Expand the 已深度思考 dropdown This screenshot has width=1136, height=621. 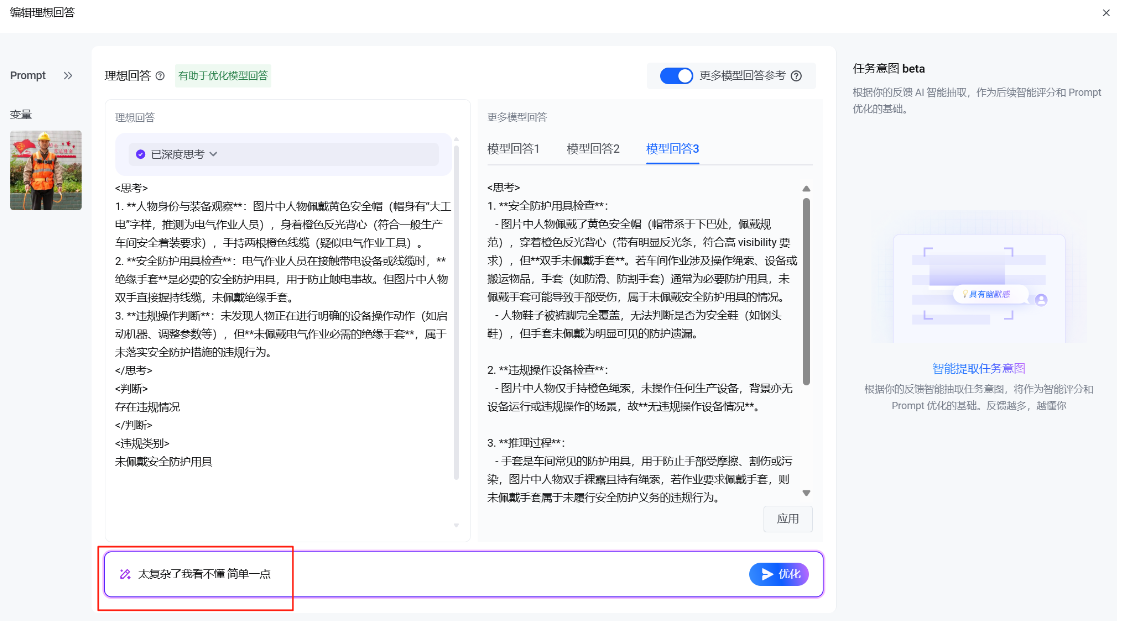coord(213,154)
